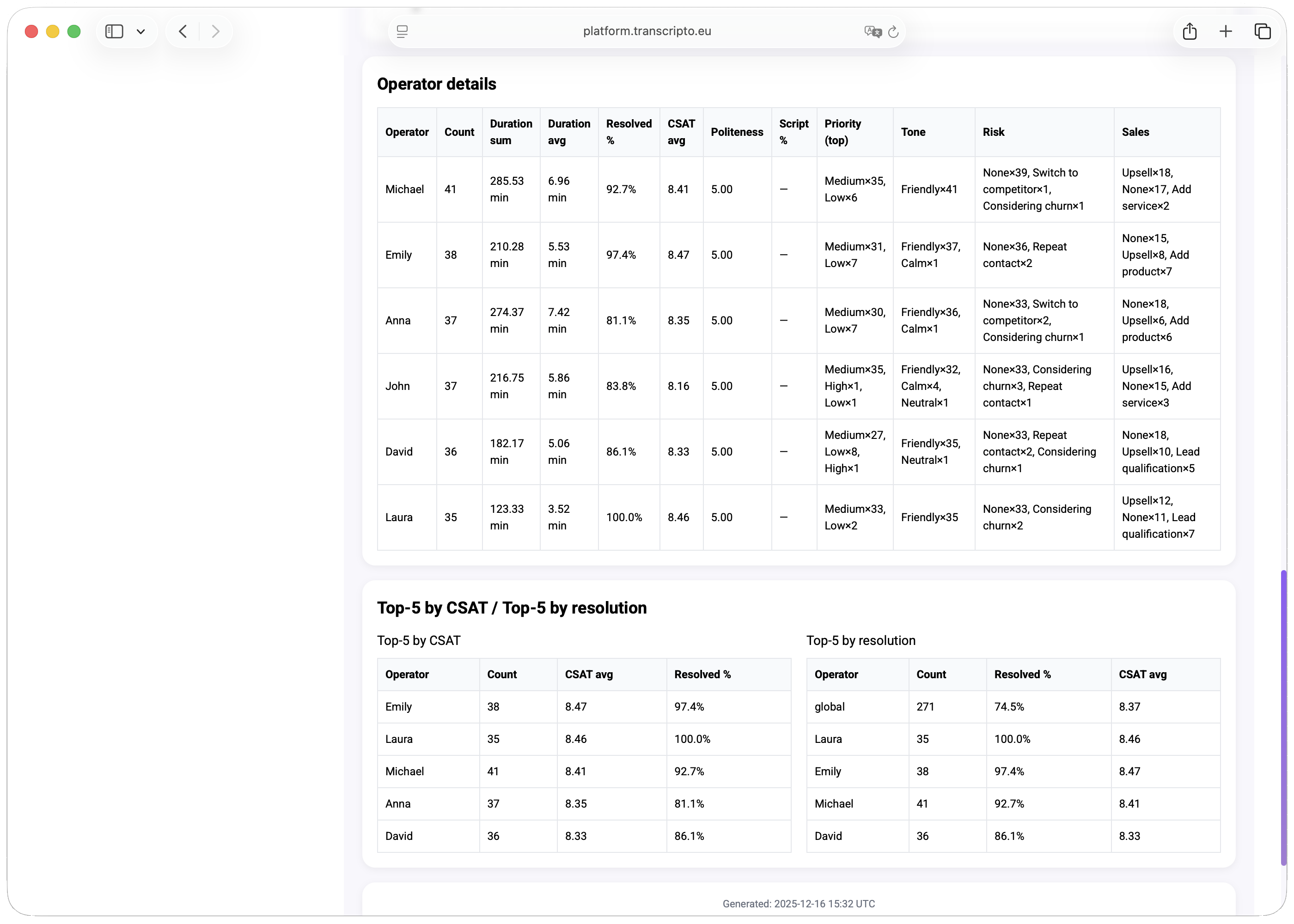
Task: Toggle the Safari sidebar icon
Action: tap(114, 31)
